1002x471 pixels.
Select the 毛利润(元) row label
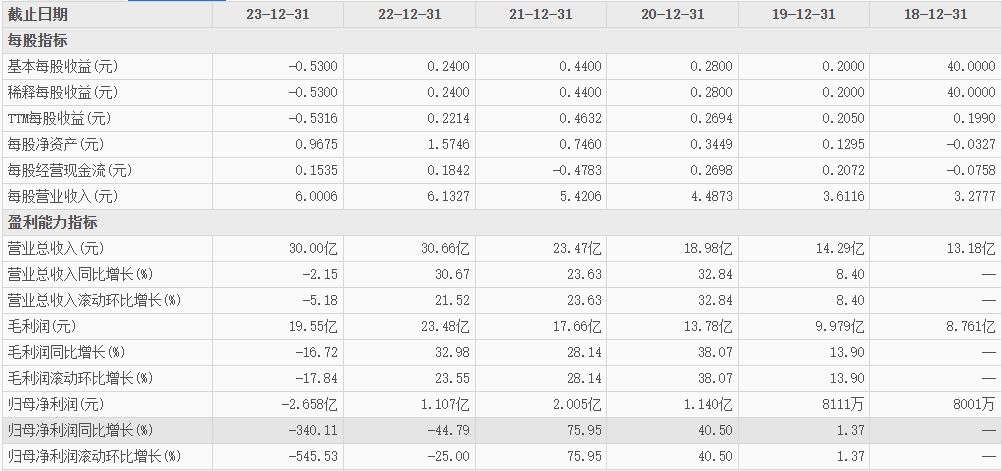click(42, 327)
